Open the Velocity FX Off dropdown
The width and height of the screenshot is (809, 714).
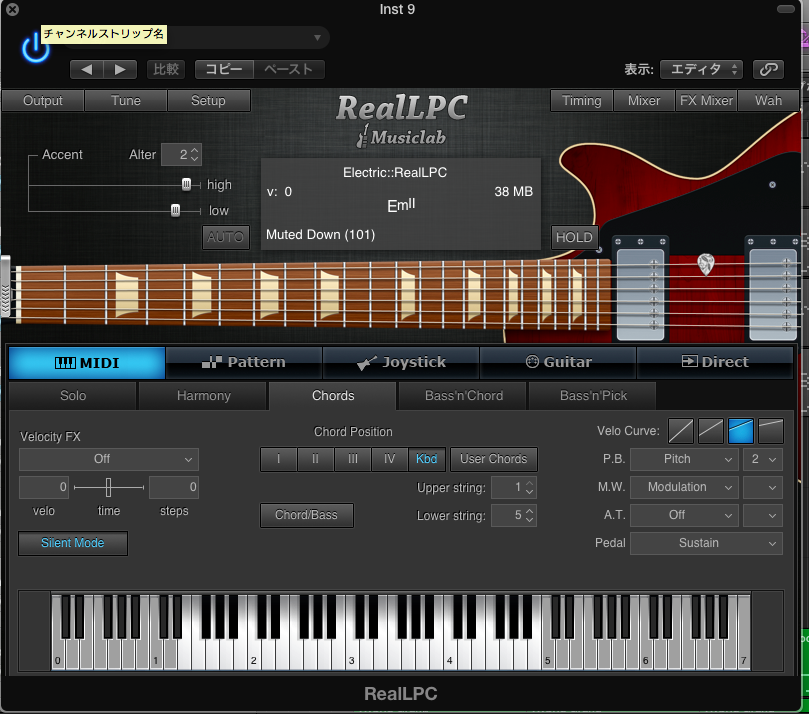coord(109,459)
